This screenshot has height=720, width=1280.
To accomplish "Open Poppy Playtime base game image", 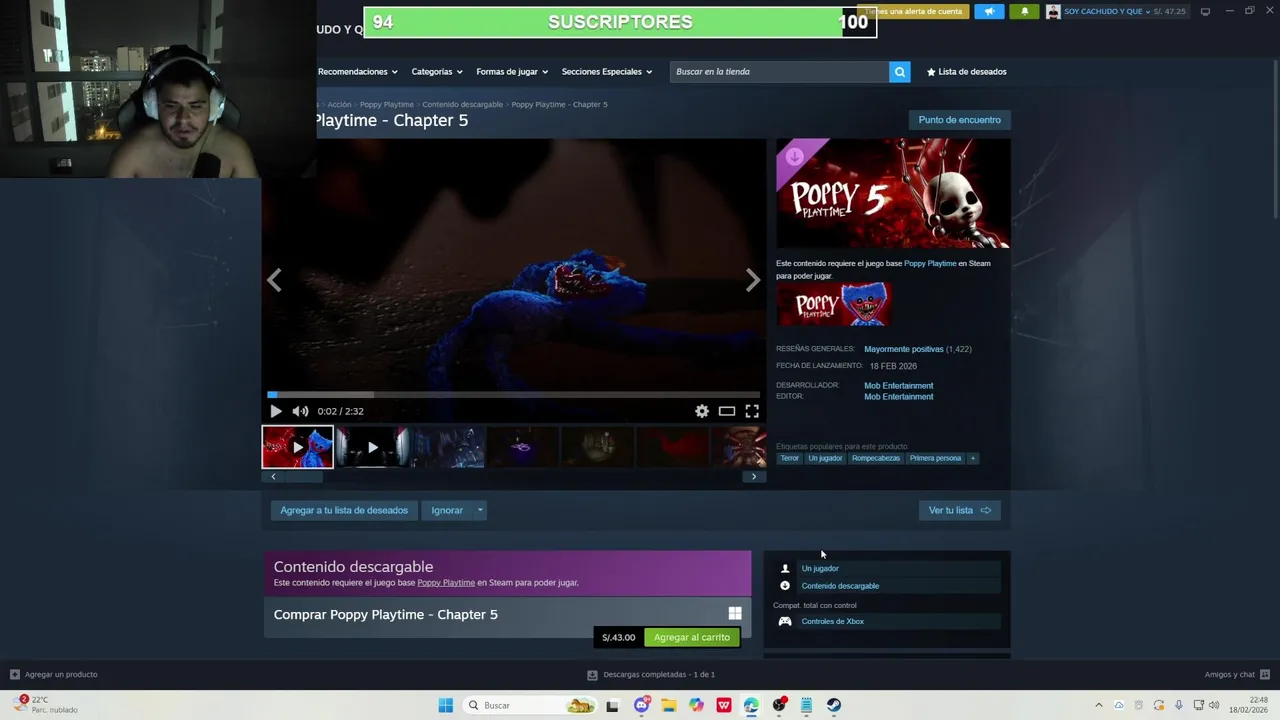I will [834, 305].
